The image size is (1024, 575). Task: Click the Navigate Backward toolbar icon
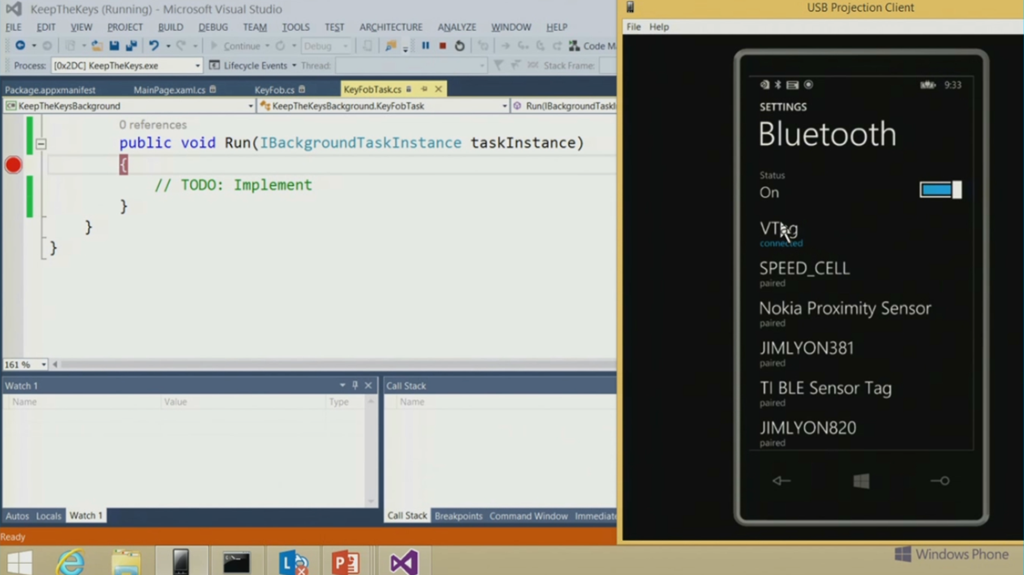pyautogui.click(x=20, y=46)
